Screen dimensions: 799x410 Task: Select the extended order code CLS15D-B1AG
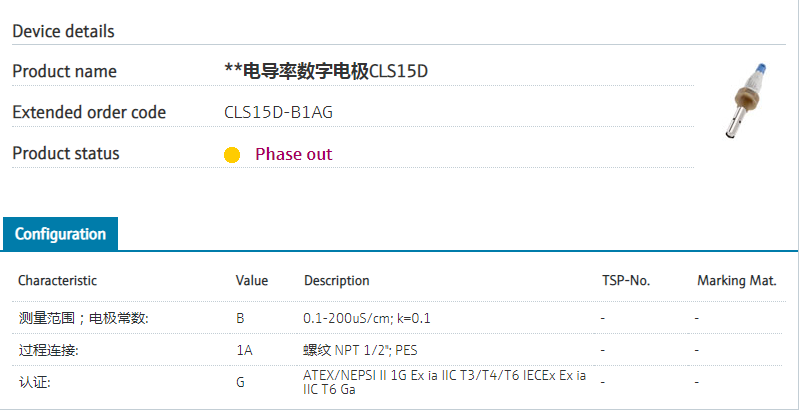pyautogui.click(x=279, y=112)
